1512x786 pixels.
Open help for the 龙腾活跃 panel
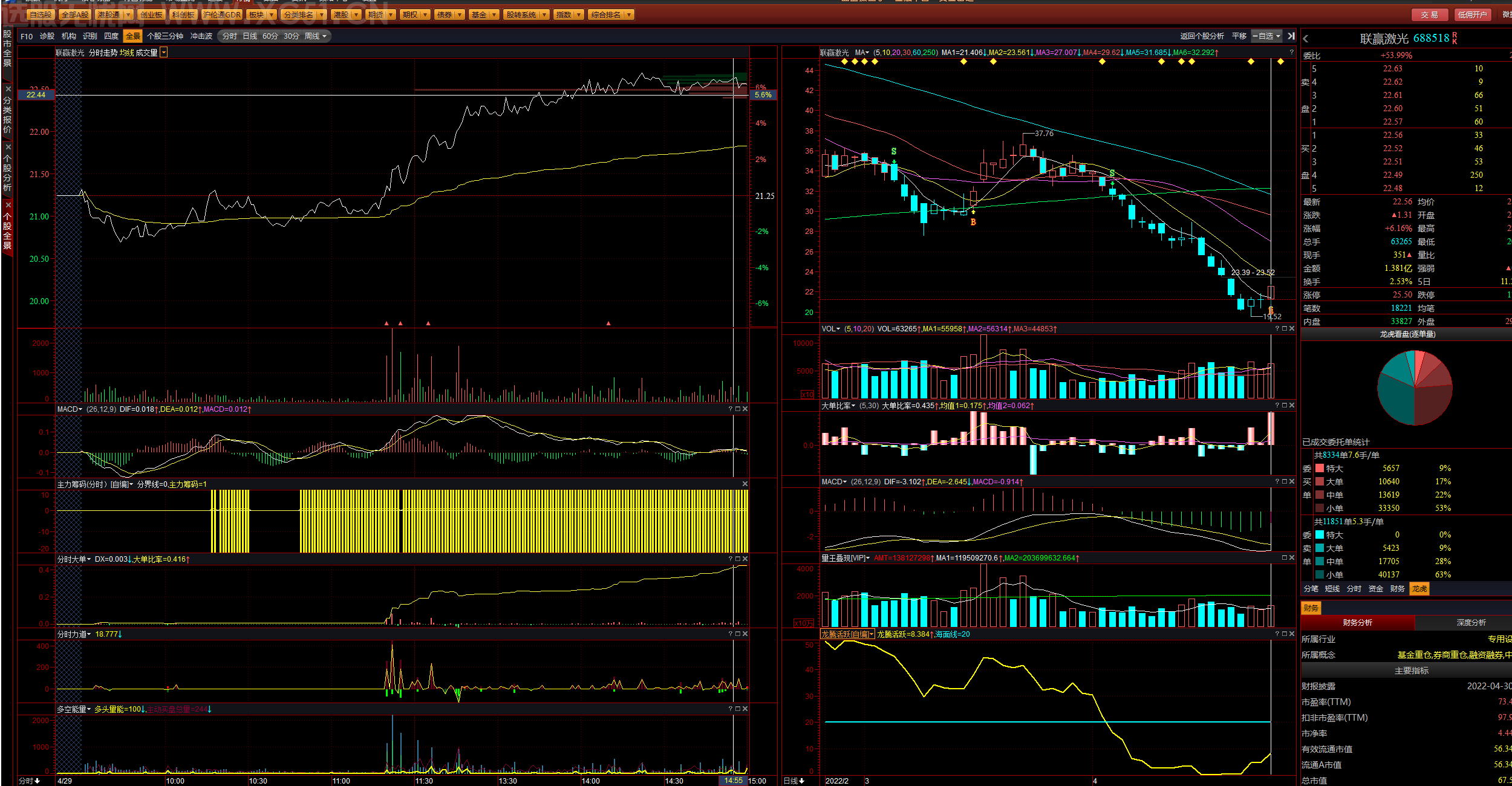coord(1277,634)
